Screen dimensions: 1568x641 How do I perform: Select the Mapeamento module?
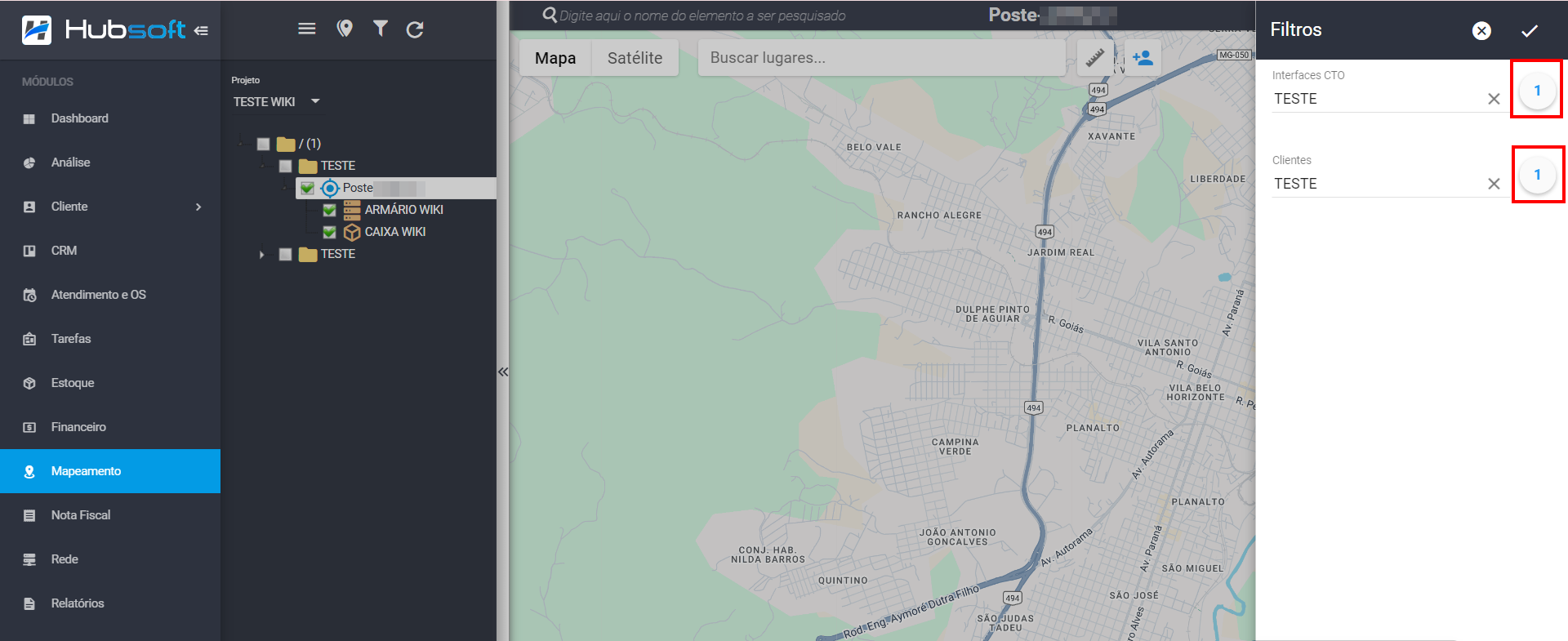[110, 471]
